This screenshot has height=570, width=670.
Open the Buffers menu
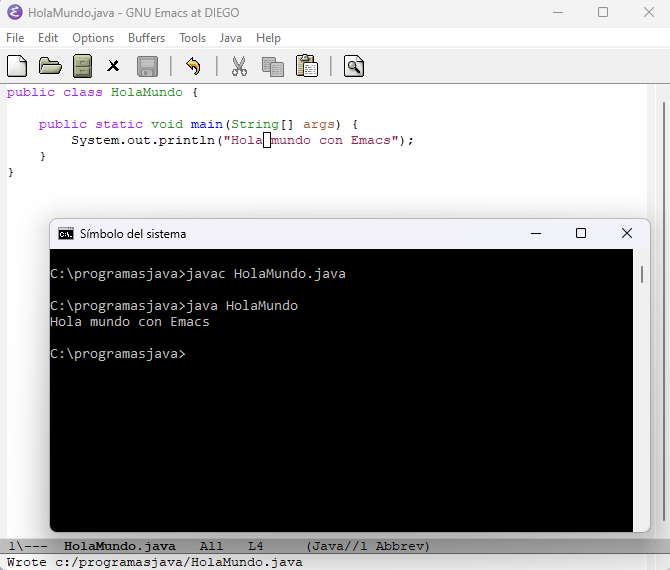click(147, 38)
